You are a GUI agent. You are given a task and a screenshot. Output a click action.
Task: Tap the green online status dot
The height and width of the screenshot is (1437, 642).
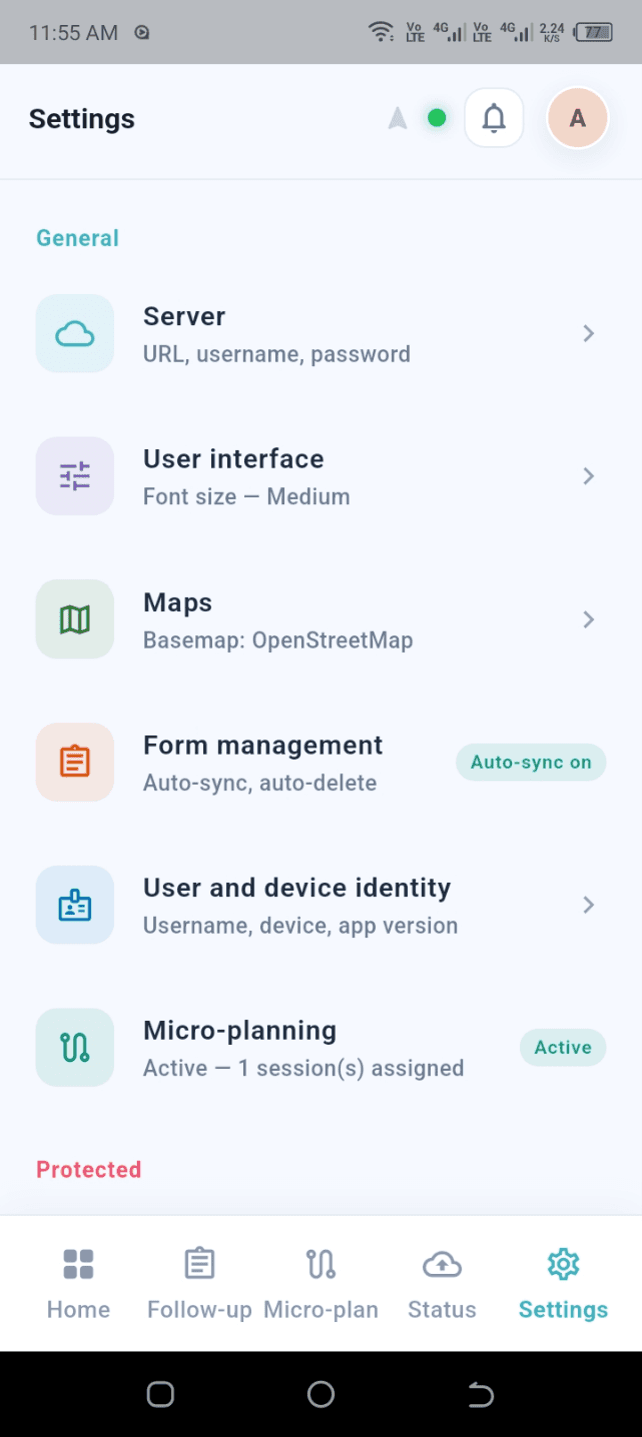coord(437,118)
